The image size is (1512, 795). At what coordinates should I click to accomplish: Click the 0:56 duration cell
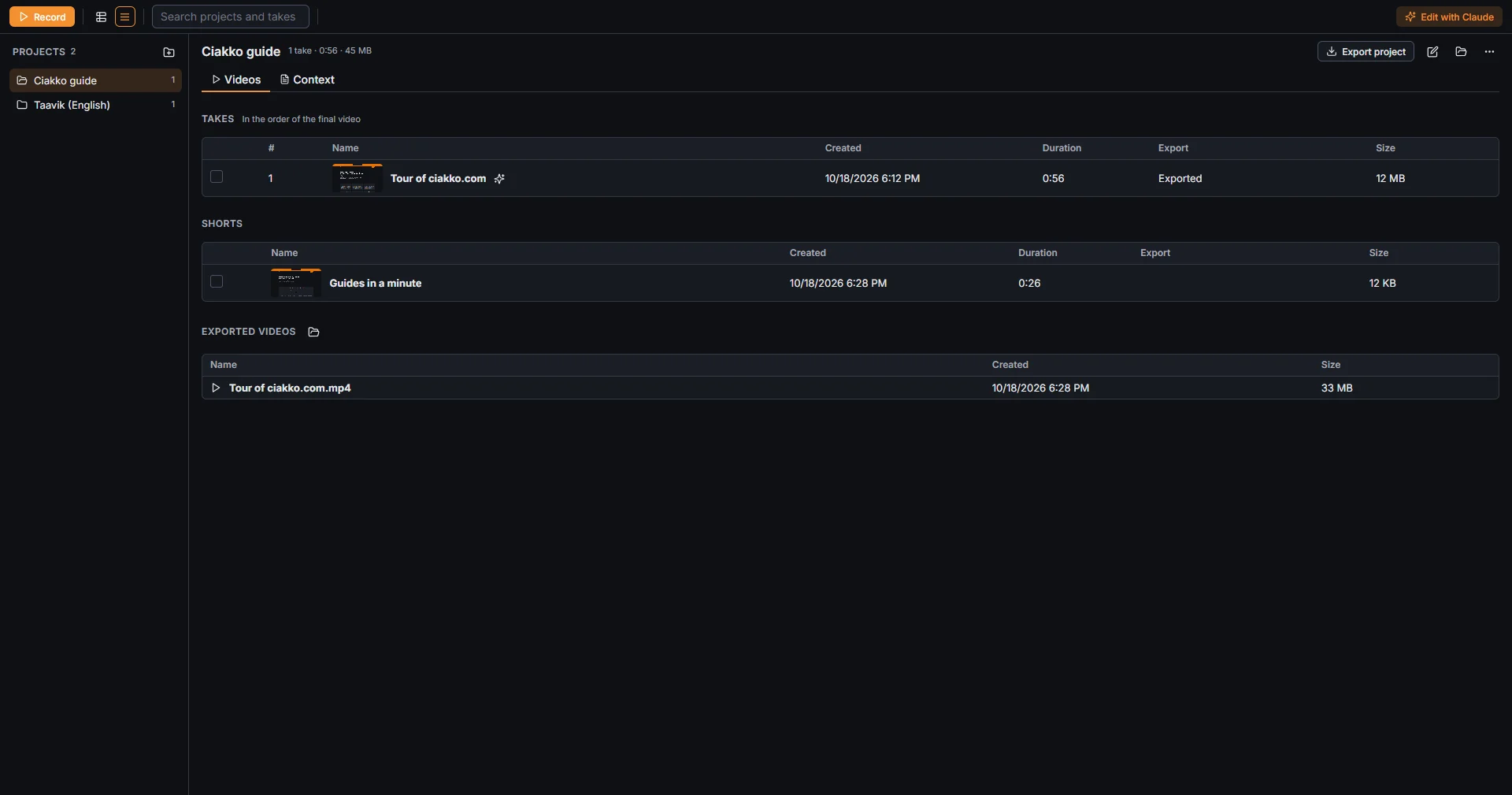pyautogui.click(x=1053, y=179)
